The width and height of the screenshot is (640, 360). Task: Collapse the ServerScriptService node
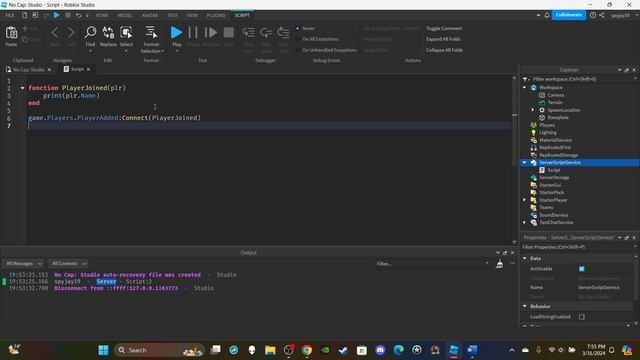(524, 162)
